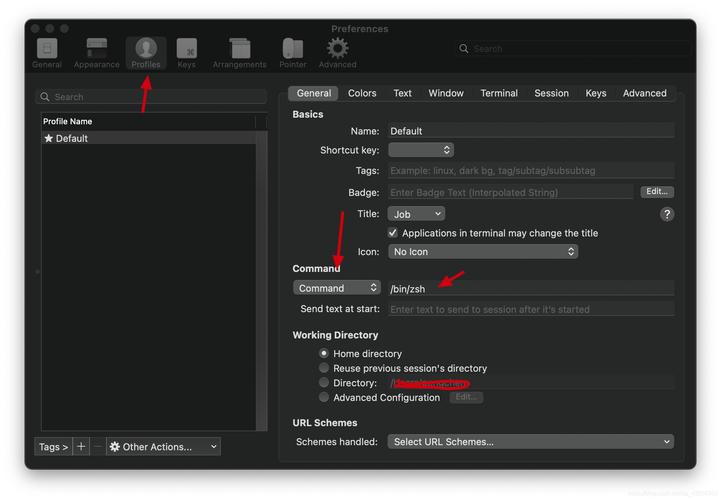
Task: Click the help question mark icon
Action: click(667, 214)
